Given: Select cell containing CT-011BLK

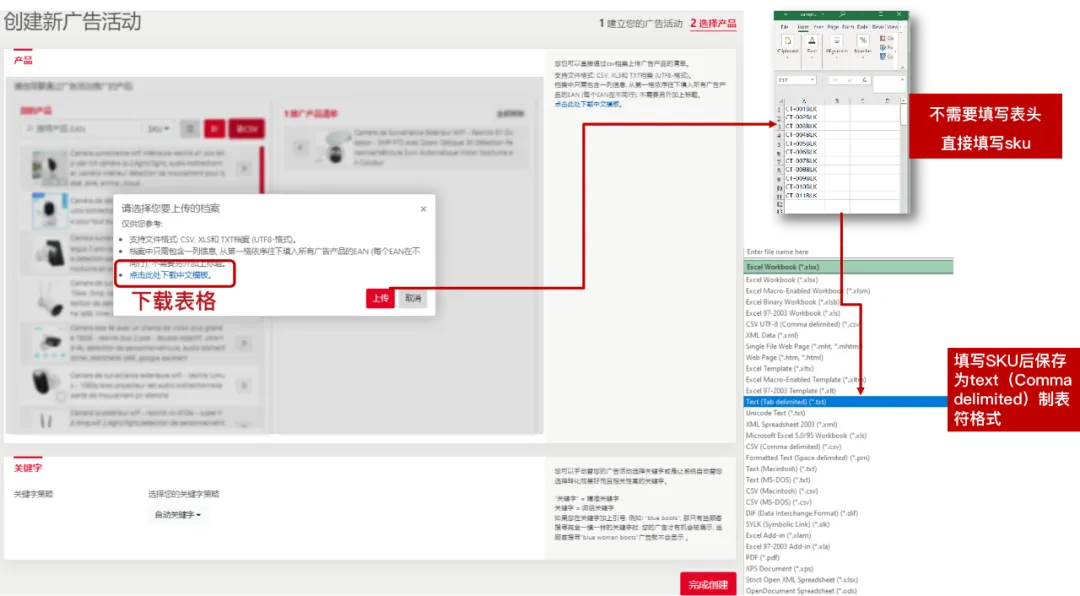Looking at the screenshot, I should click(803, 196).
